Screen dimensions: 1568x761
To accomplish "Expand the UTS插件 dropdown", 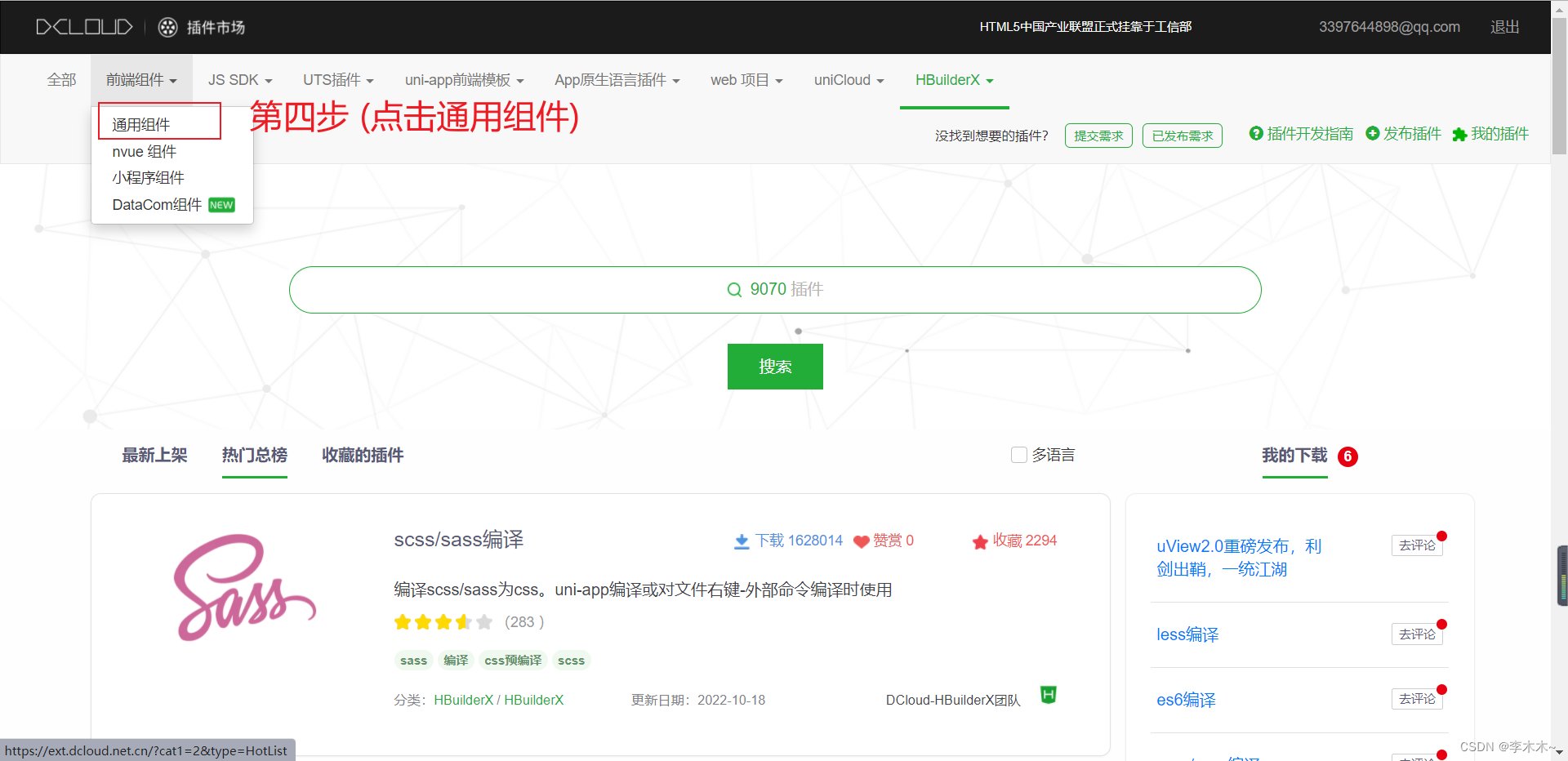I will coord(338,80).
